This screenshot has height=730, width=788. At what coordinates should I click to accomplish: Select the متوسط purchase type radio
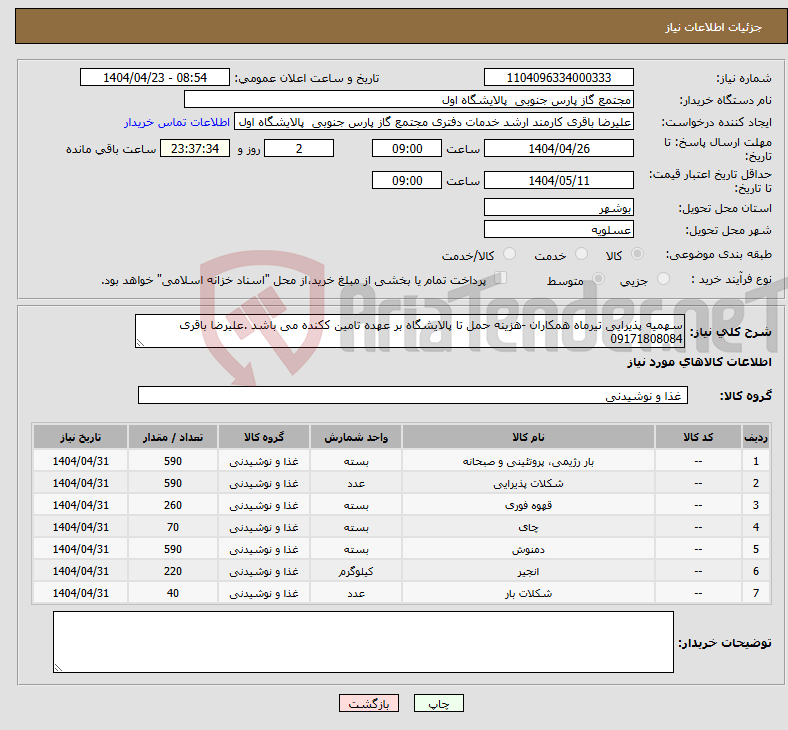tap(598, 279)
